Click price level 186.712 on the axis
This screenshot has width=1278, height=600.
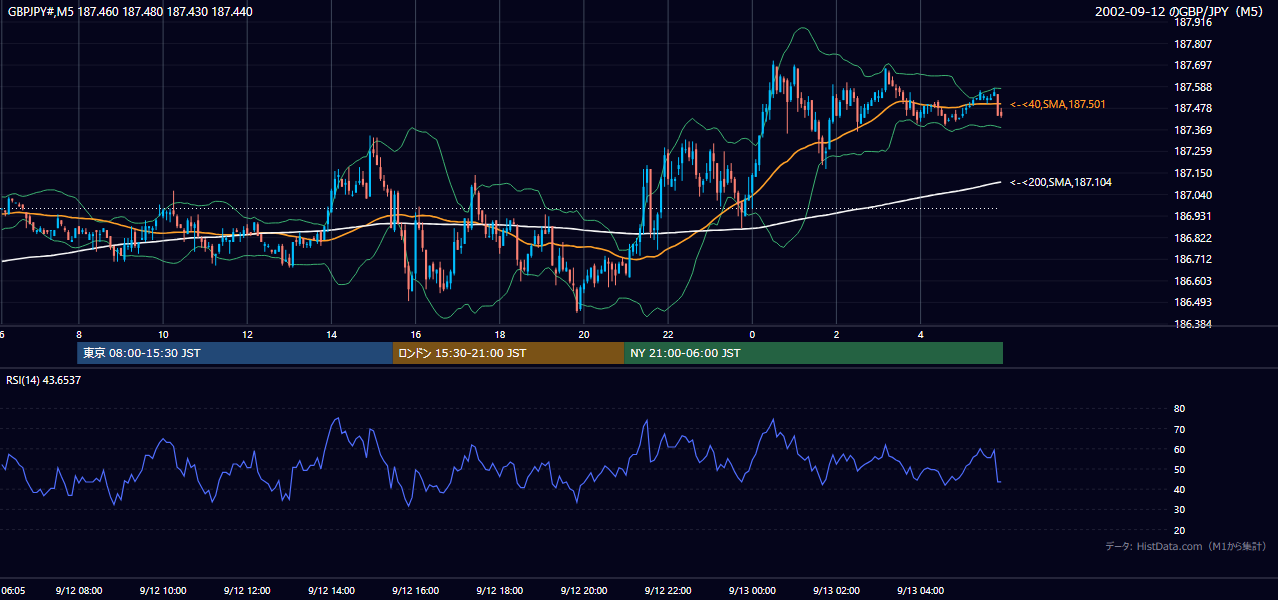coord(1192,259)
